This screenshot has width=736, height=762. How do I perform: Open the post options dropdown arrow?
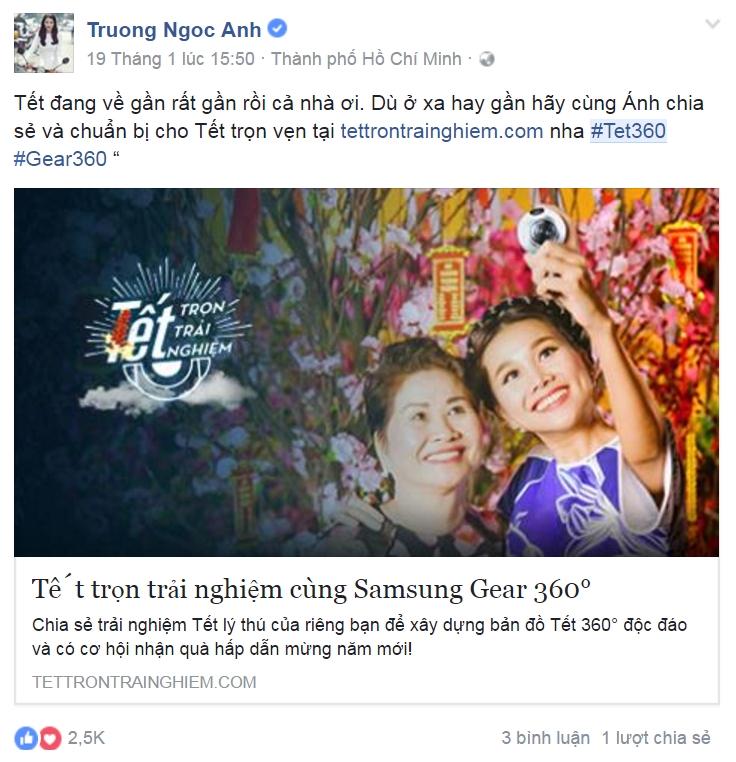point(712,23)
